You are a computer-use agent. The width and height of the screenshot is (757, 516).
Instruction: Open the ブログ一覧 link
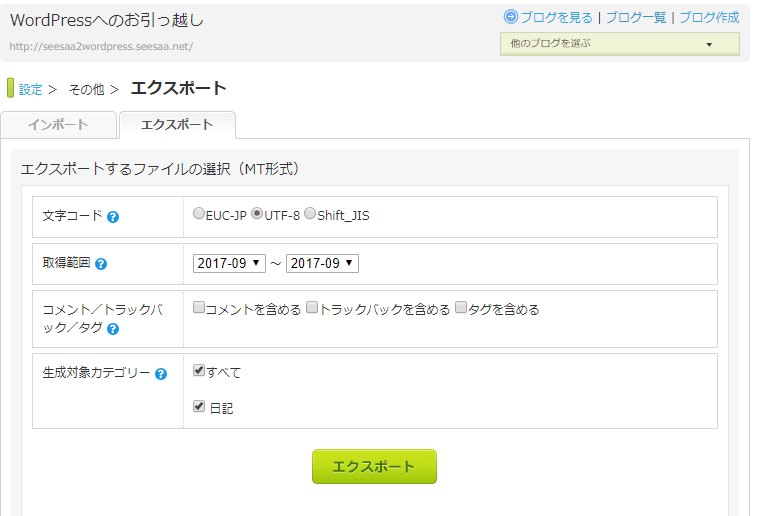point(635,17)
